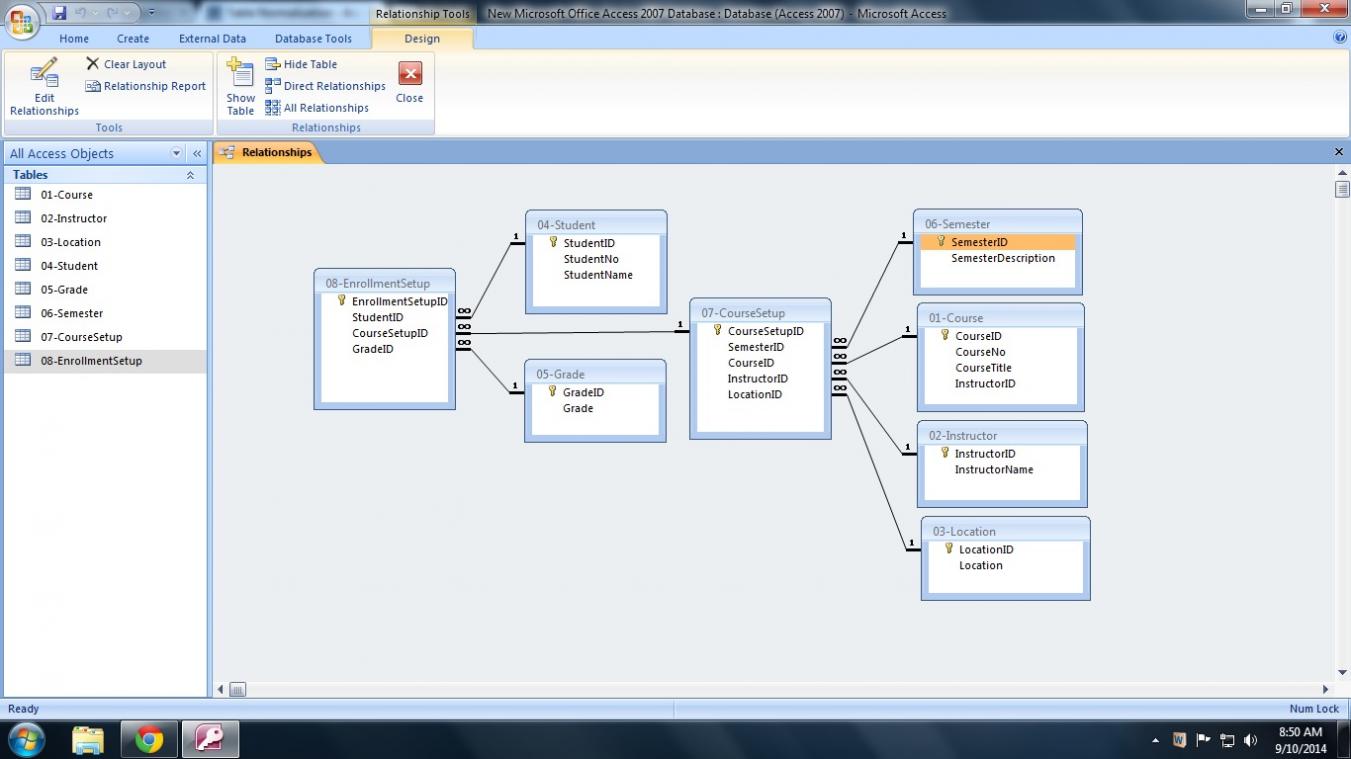Click the key icon beside GradeID in 05-Grade
Viewport: 1351px width, 759px height.
(552, 391)
